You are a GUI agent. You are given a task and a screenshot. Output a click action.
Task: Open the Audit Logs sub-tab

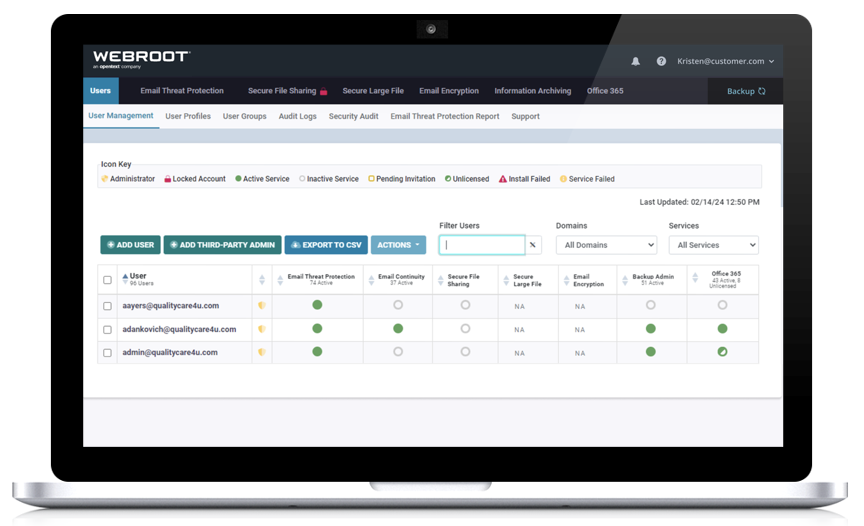tap(298, 116)
